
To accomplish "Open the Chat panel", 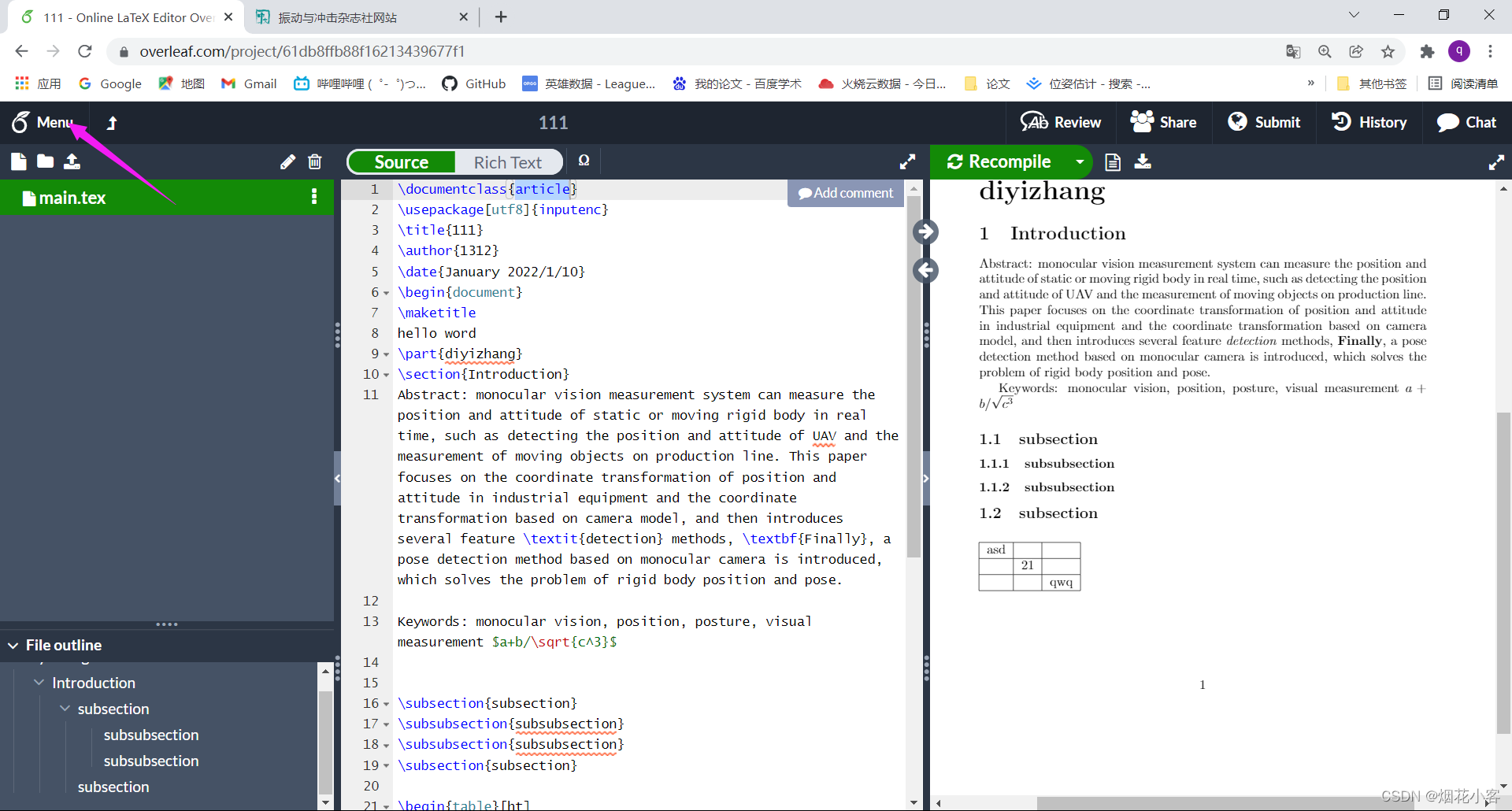I will (1466, 122).
